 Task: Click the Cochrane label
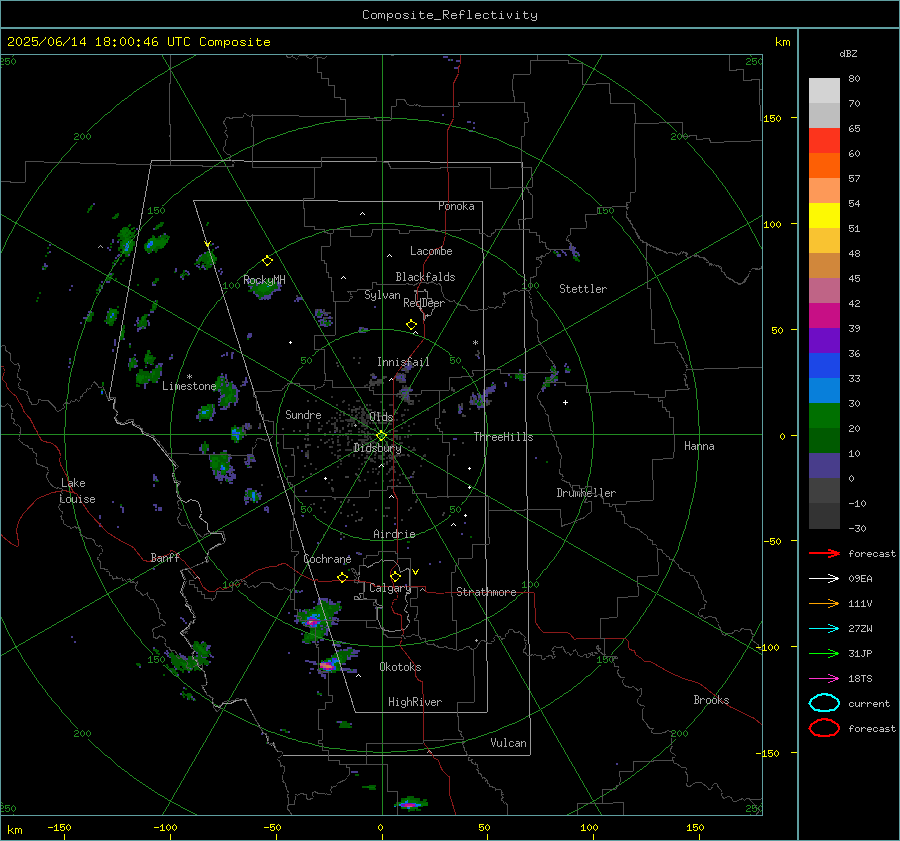(x=327, y=559)
